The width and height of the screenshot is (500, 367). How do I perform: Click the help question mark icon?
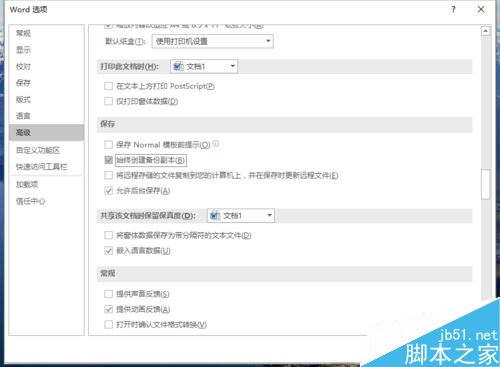click(x=453, y=9)
